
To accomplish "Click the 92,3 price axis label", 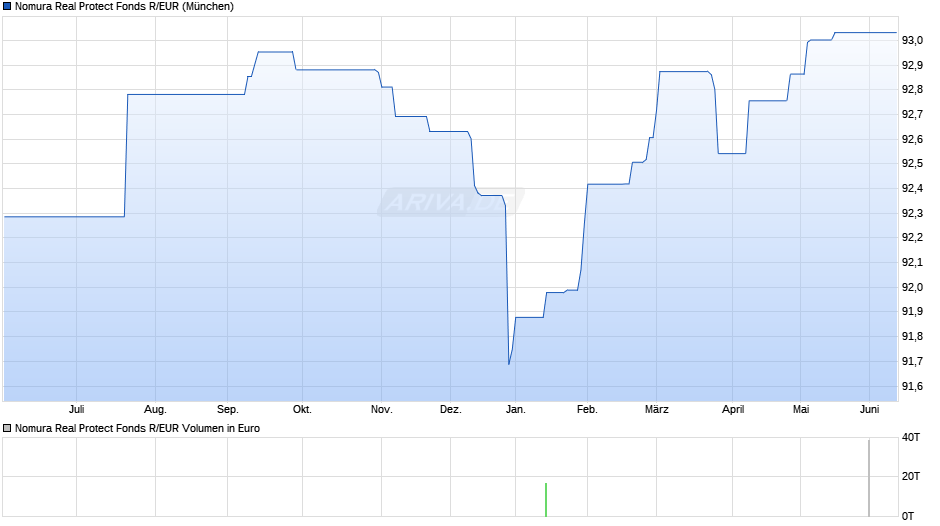I will (912, 214).
